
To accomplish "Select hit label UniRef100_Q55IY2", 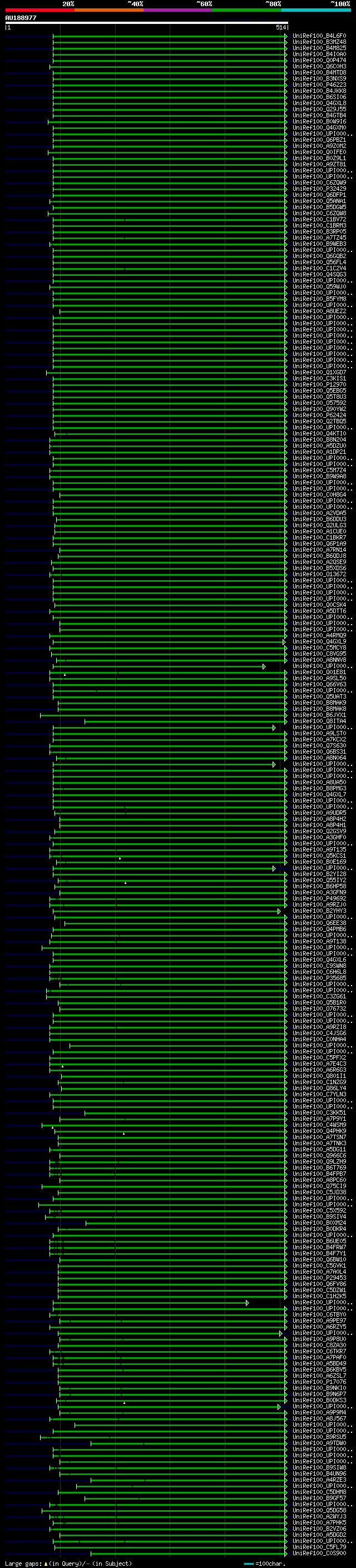I will point(319,880).
